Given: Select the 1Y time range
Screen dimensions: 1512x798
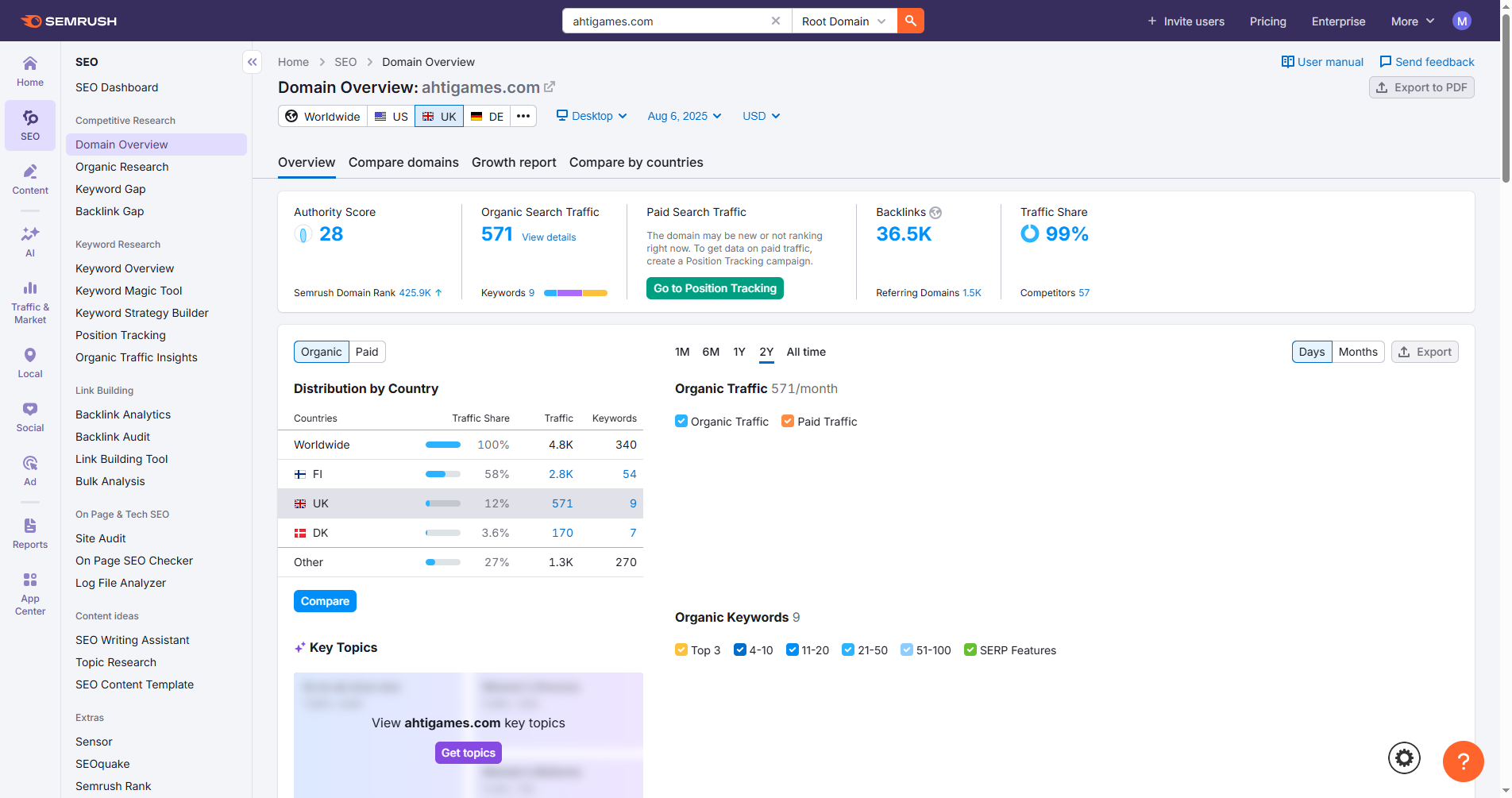Looking at the screenshot, I should [739, 352].
